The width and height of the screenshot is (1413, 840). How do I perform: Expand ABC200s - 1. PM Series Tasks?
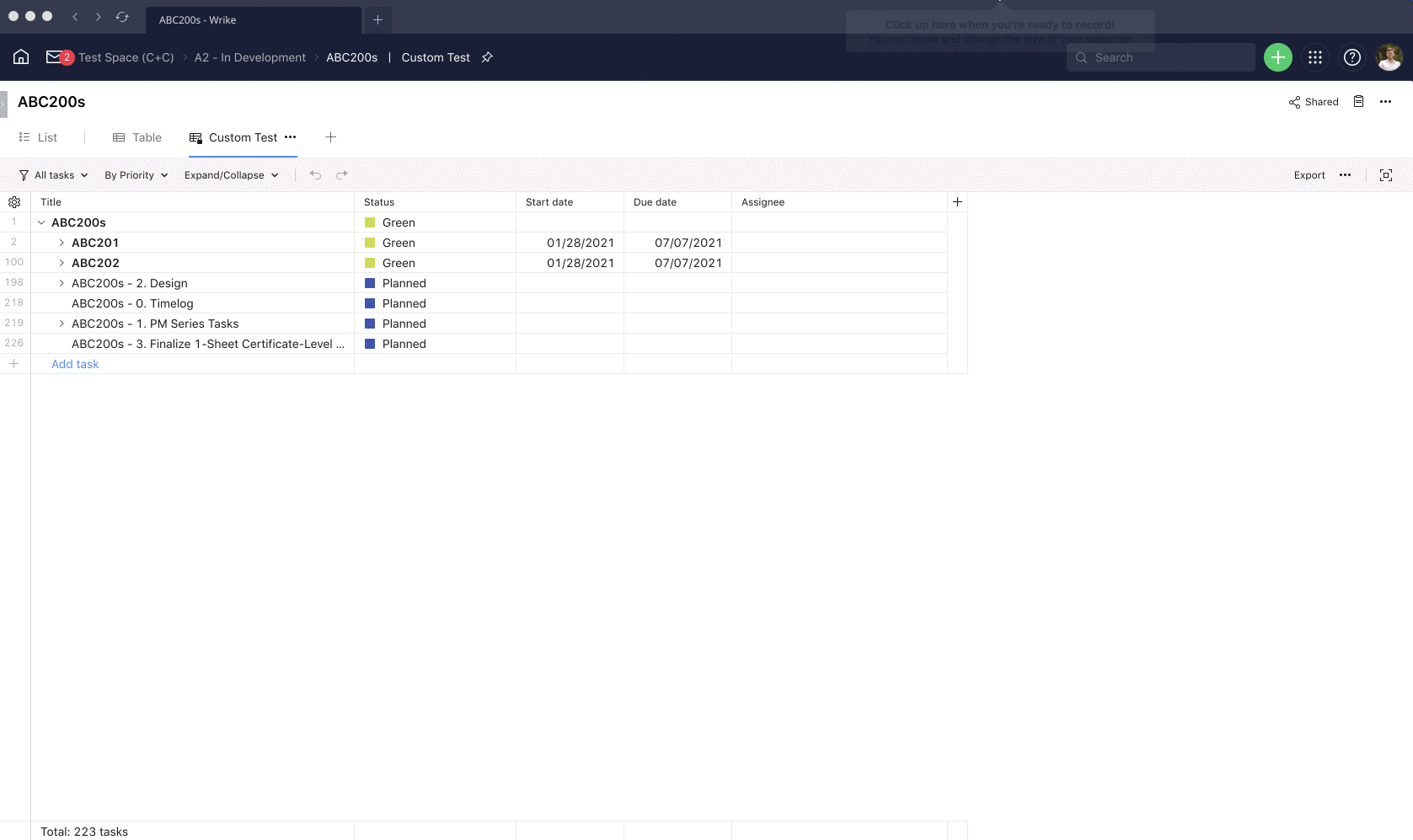(62, 324)
